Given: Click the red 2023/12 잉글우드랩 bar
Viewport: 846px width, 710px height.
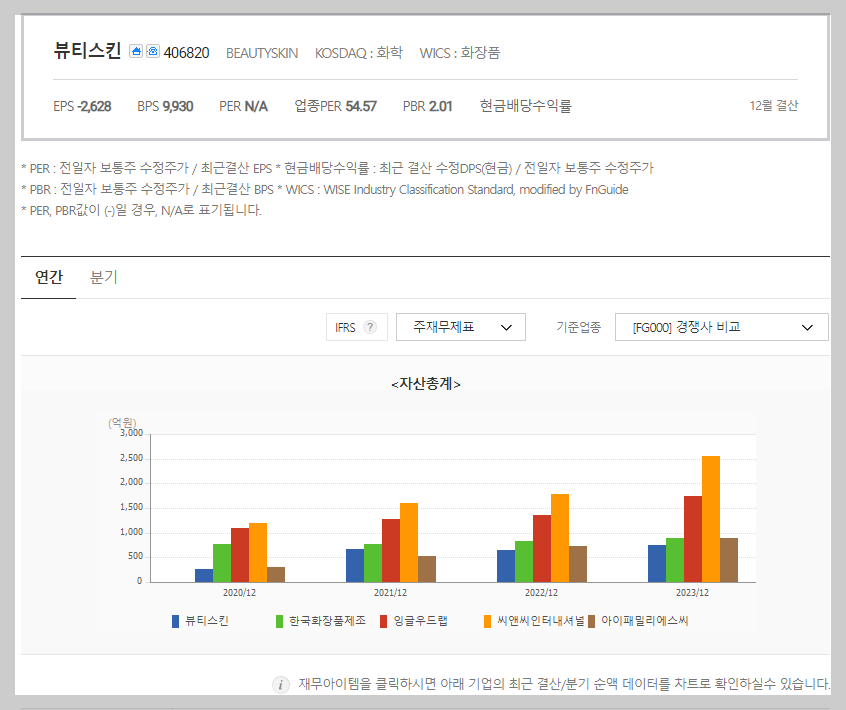Looking at the screenshot, I should point(693,539).
